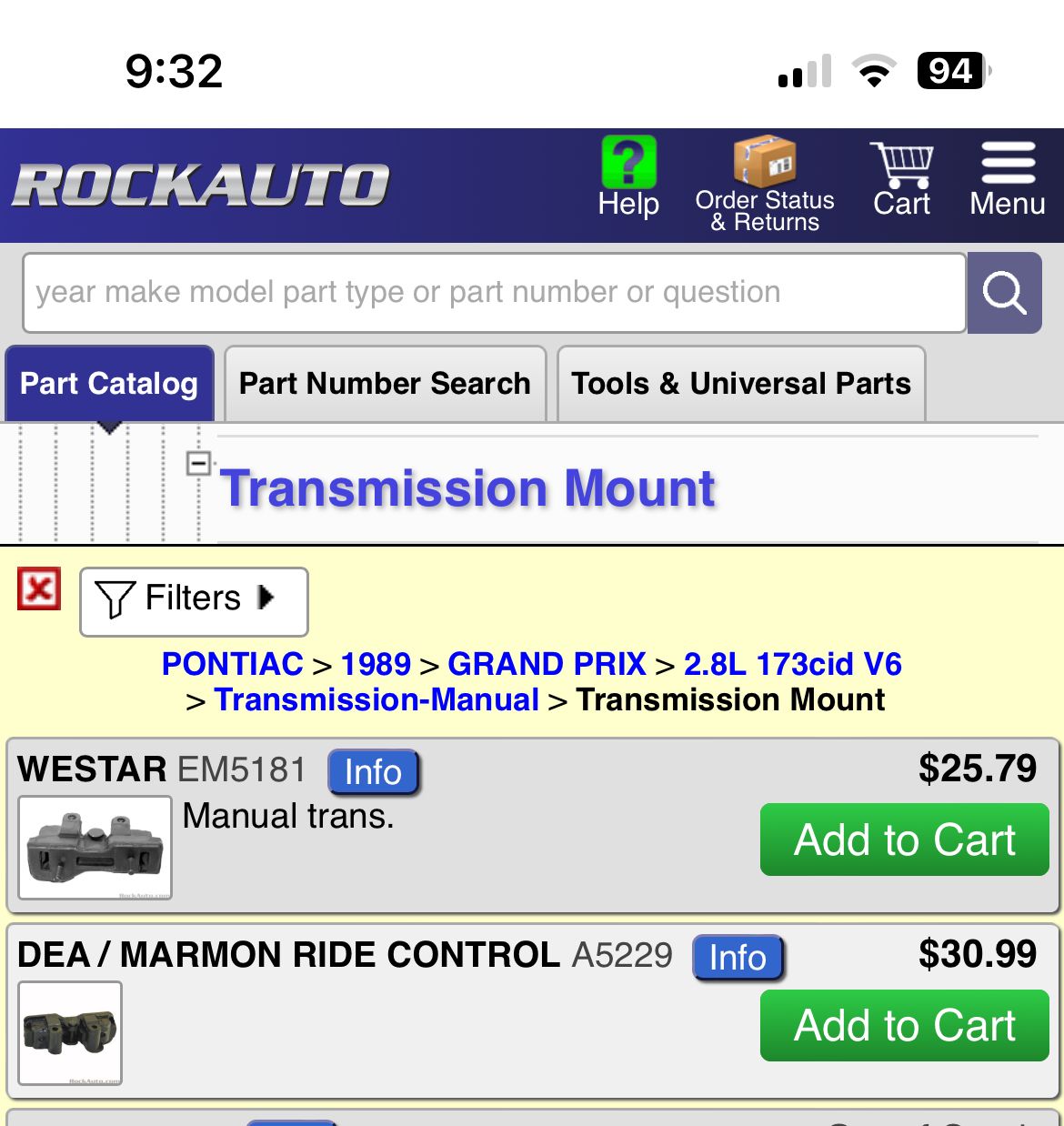
Task: Open Info for WESTAR EM5181
Action: click(374, 772)
